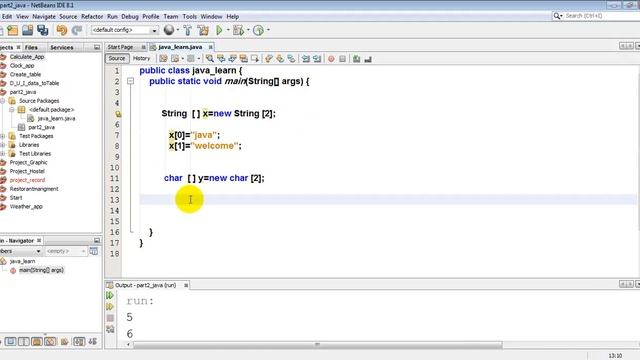Comment selected lines icon in editor toolbar
The image size is (640, 360).
(356, 59)
